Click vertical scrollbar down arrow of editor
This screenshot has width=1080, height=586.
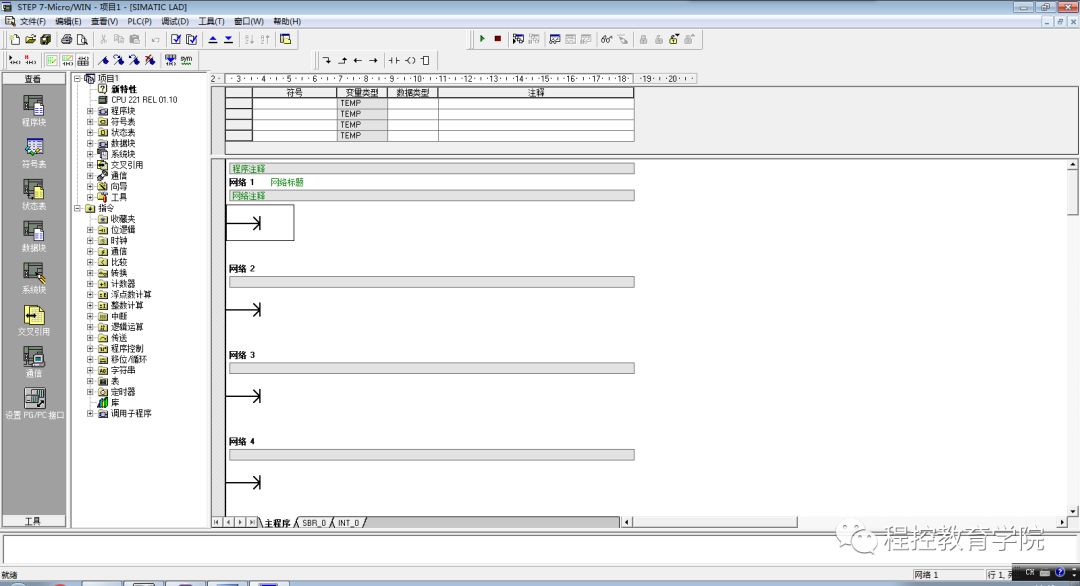(x=1072, y=511)
